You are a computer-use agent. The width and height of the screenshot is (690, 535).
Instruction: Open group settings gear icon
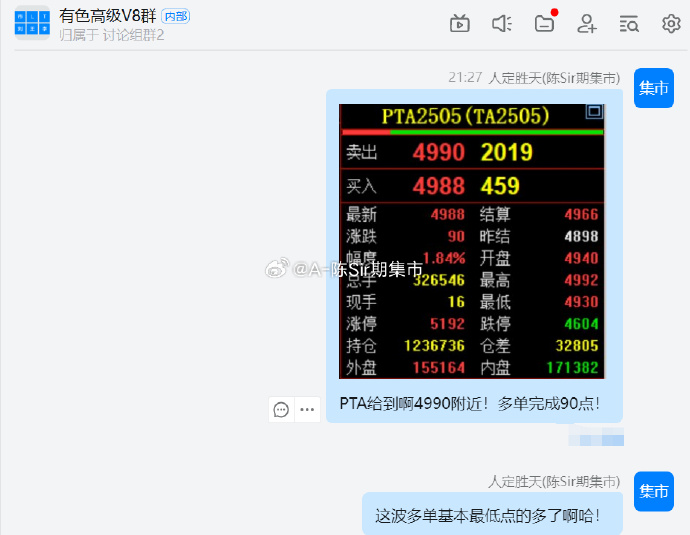pyautogui.click(x=671, y=23)
